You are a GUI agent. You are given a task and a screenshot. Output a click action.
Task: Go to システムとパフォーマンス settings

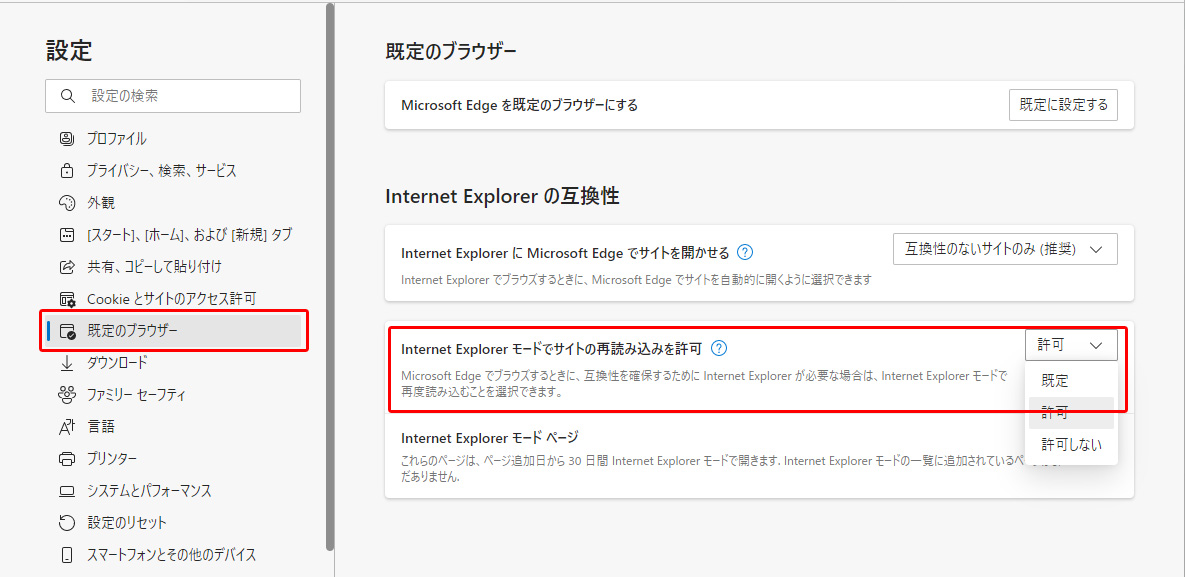pyautogui.click(x=149, y=491)
